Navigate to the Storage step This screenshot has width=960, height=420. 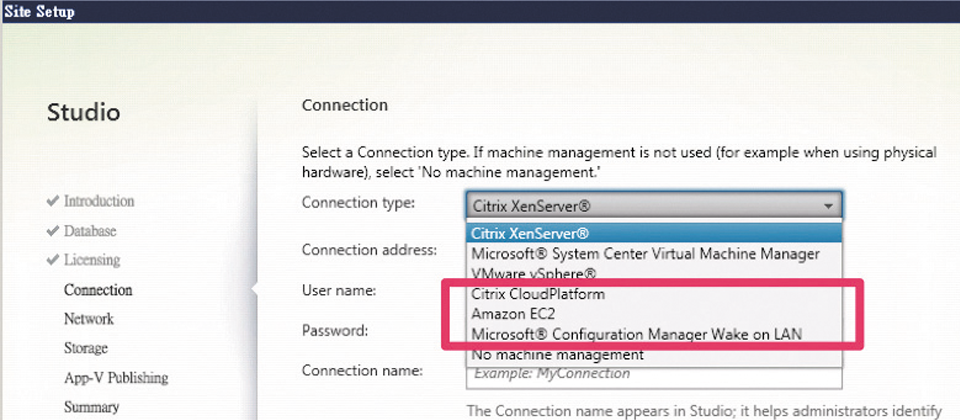pos(86,349)
